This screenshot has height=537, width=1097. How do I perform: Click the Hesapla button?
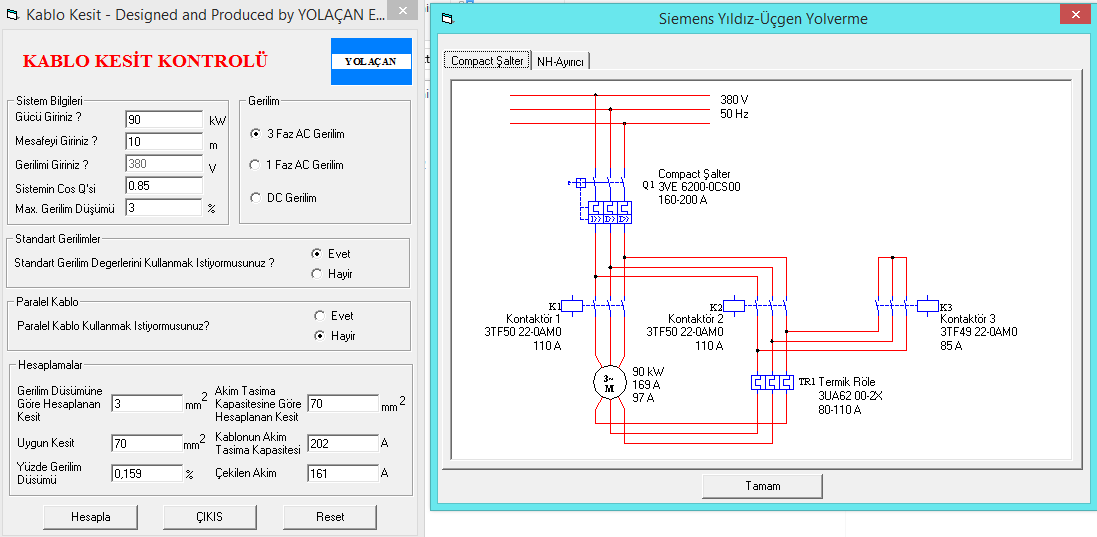point(91,517)
